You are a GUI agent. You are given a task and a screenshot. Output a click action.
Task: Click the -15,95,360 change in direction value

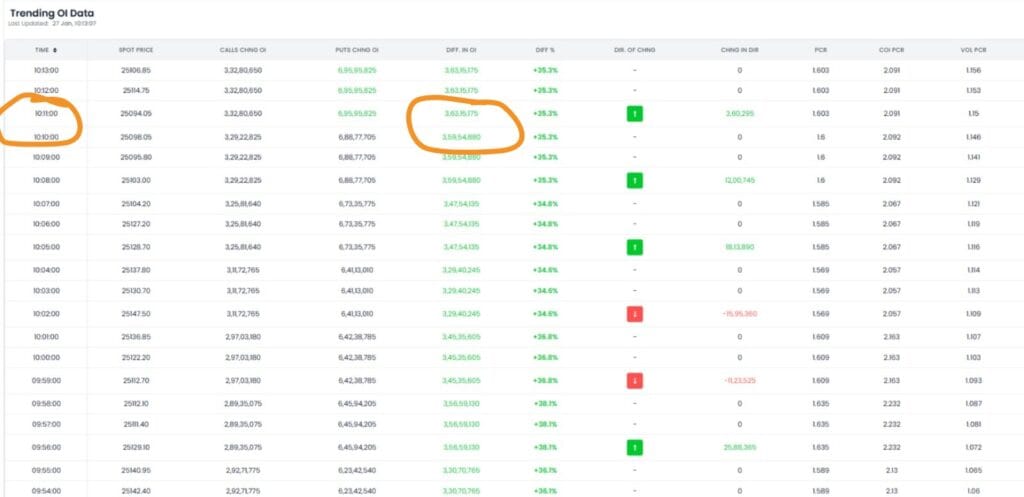coord(739,313)
